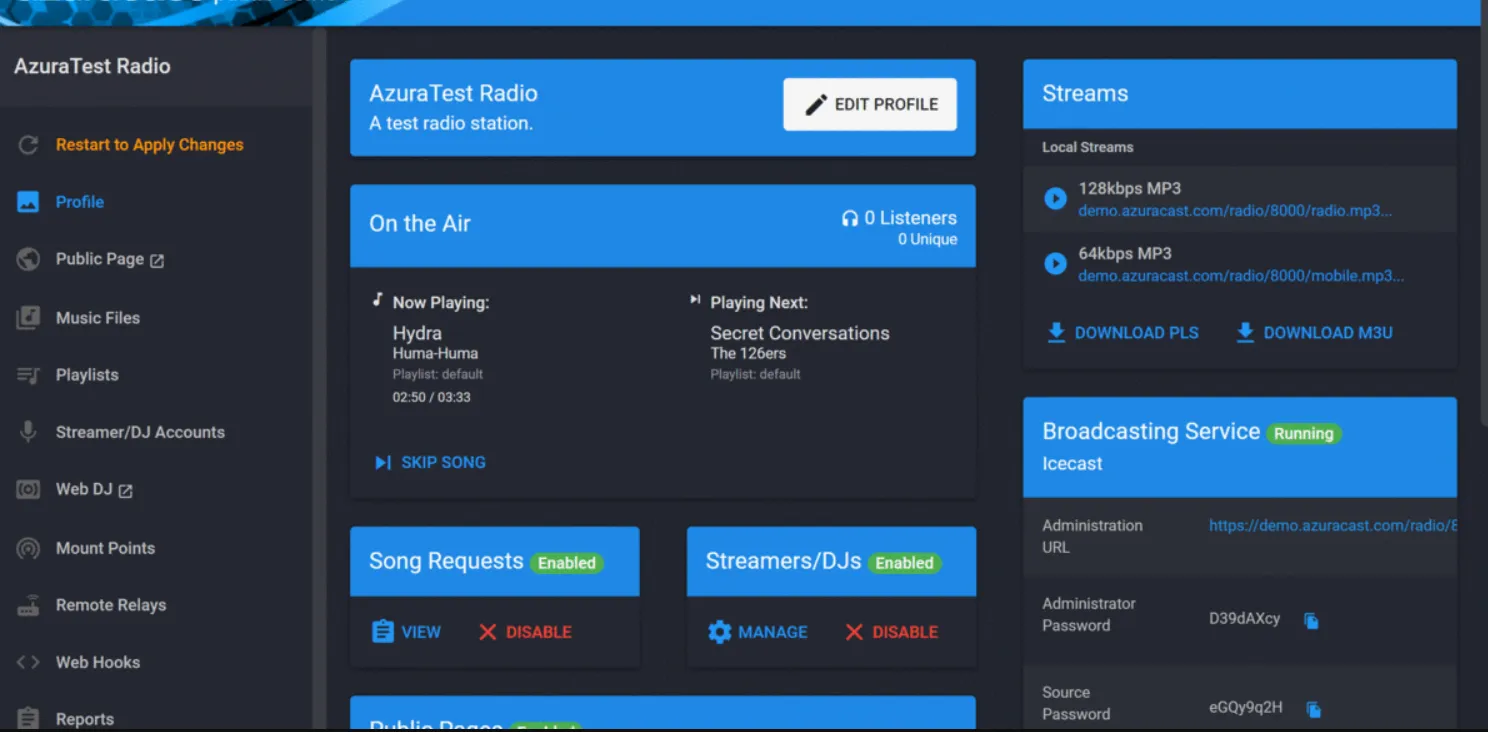Open the Icecast Administration URL link

click(x=1332, y=526)
